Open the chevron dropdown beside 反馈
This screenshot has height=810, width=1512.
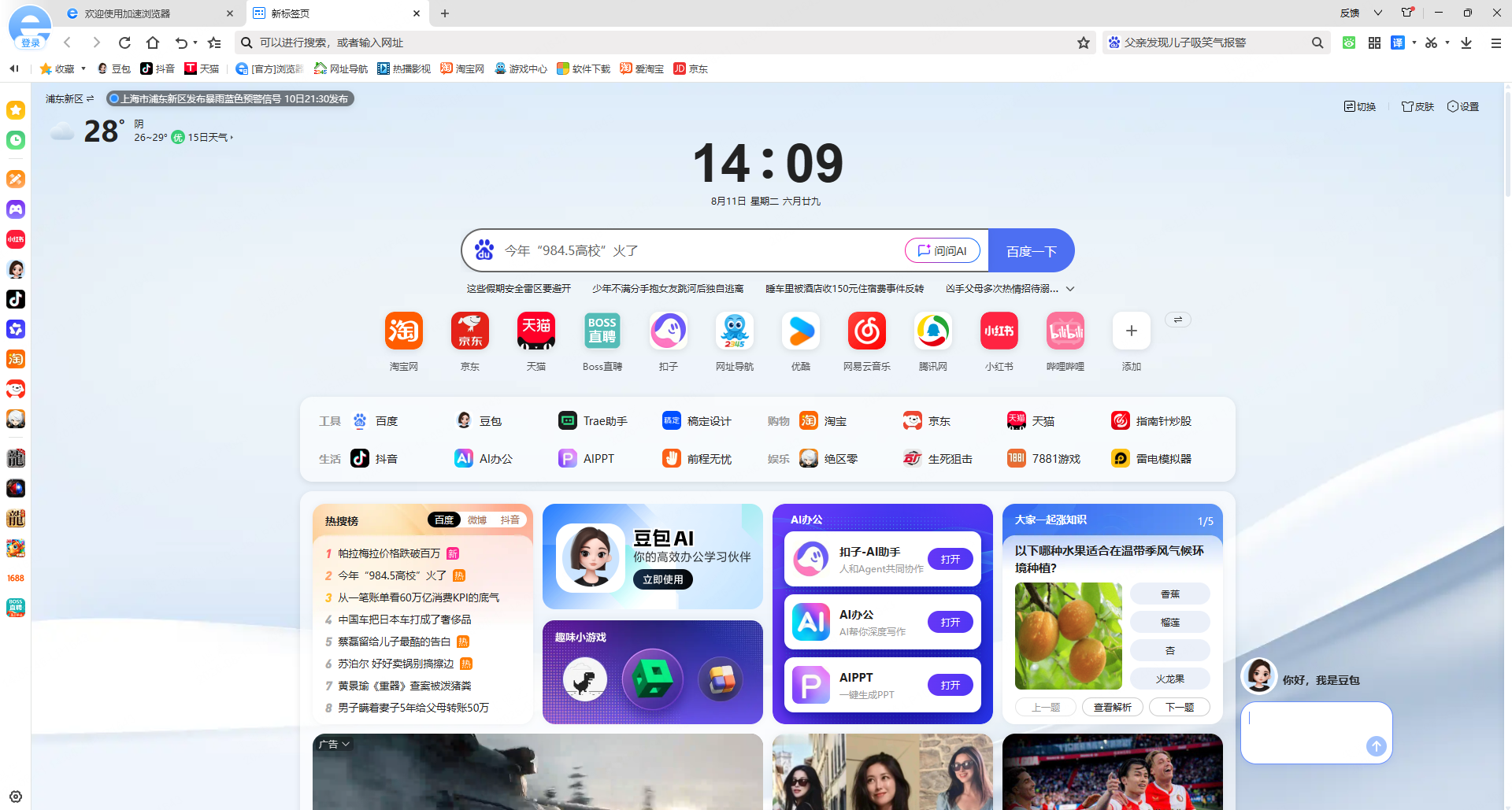tap(1378, 13)
